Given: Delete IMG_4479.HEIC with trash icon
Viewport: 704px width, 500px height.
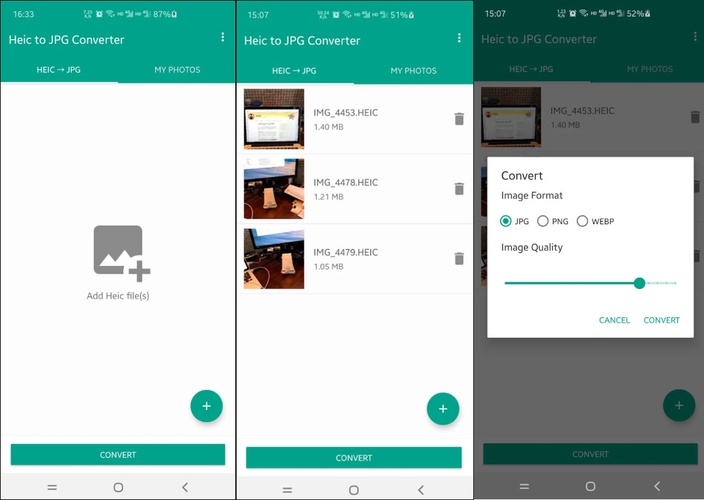Looking at the screenshot, I should (459, 259).
